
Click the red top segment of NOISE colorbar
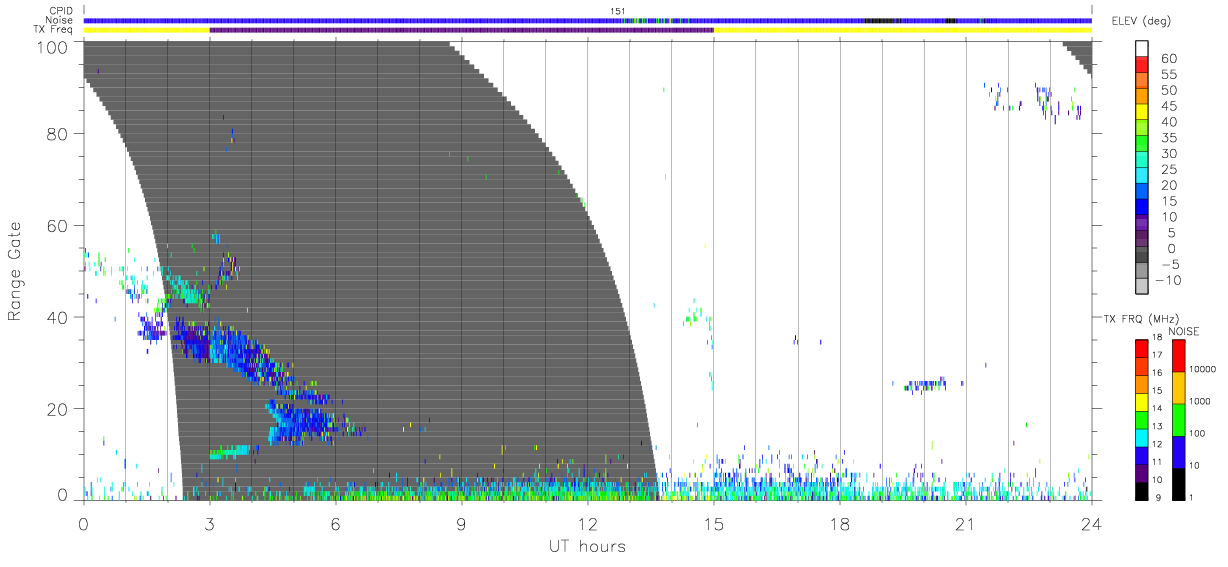pos(1179,356)
